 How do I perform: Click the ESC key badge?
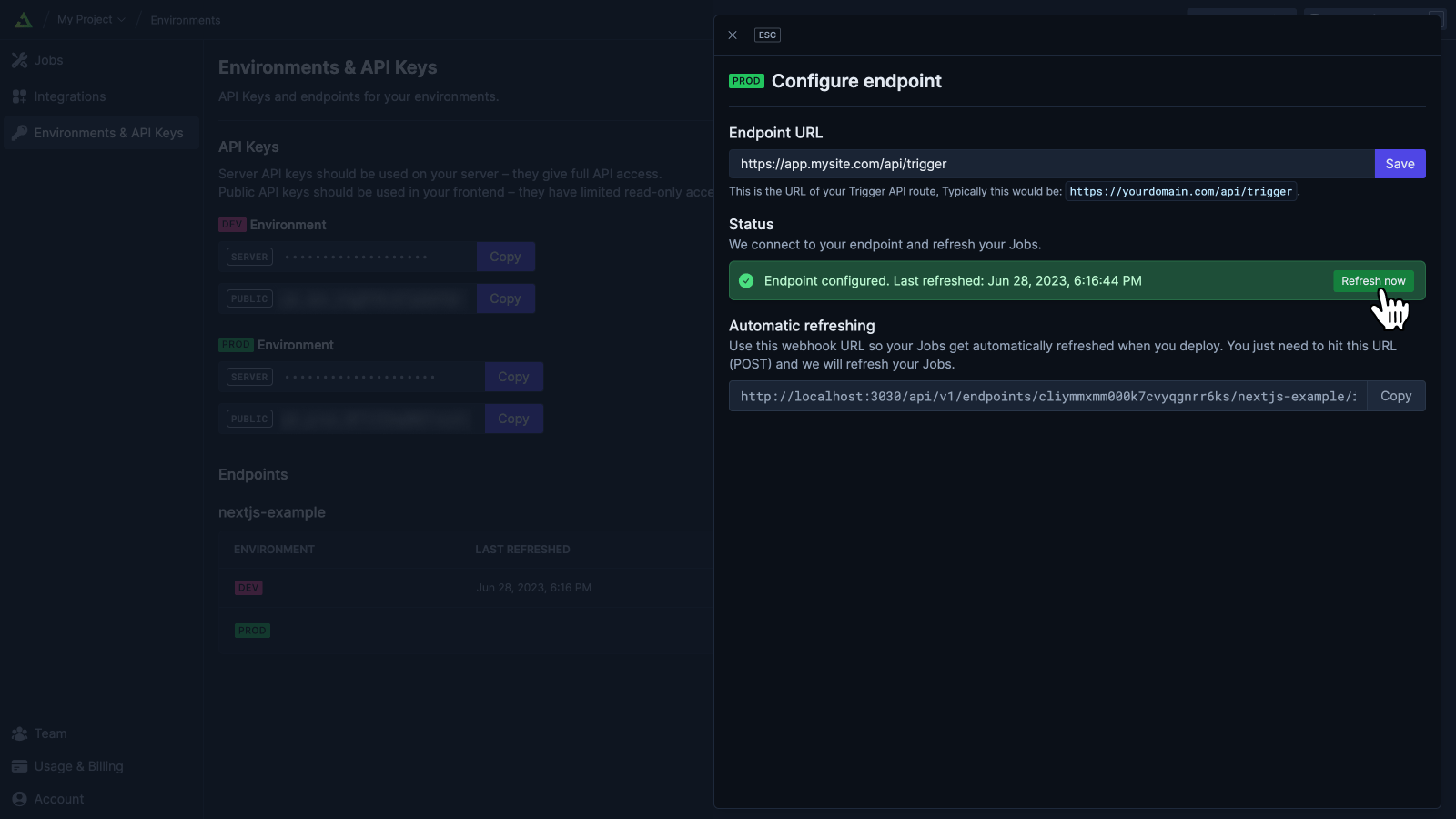click(767, 35)
